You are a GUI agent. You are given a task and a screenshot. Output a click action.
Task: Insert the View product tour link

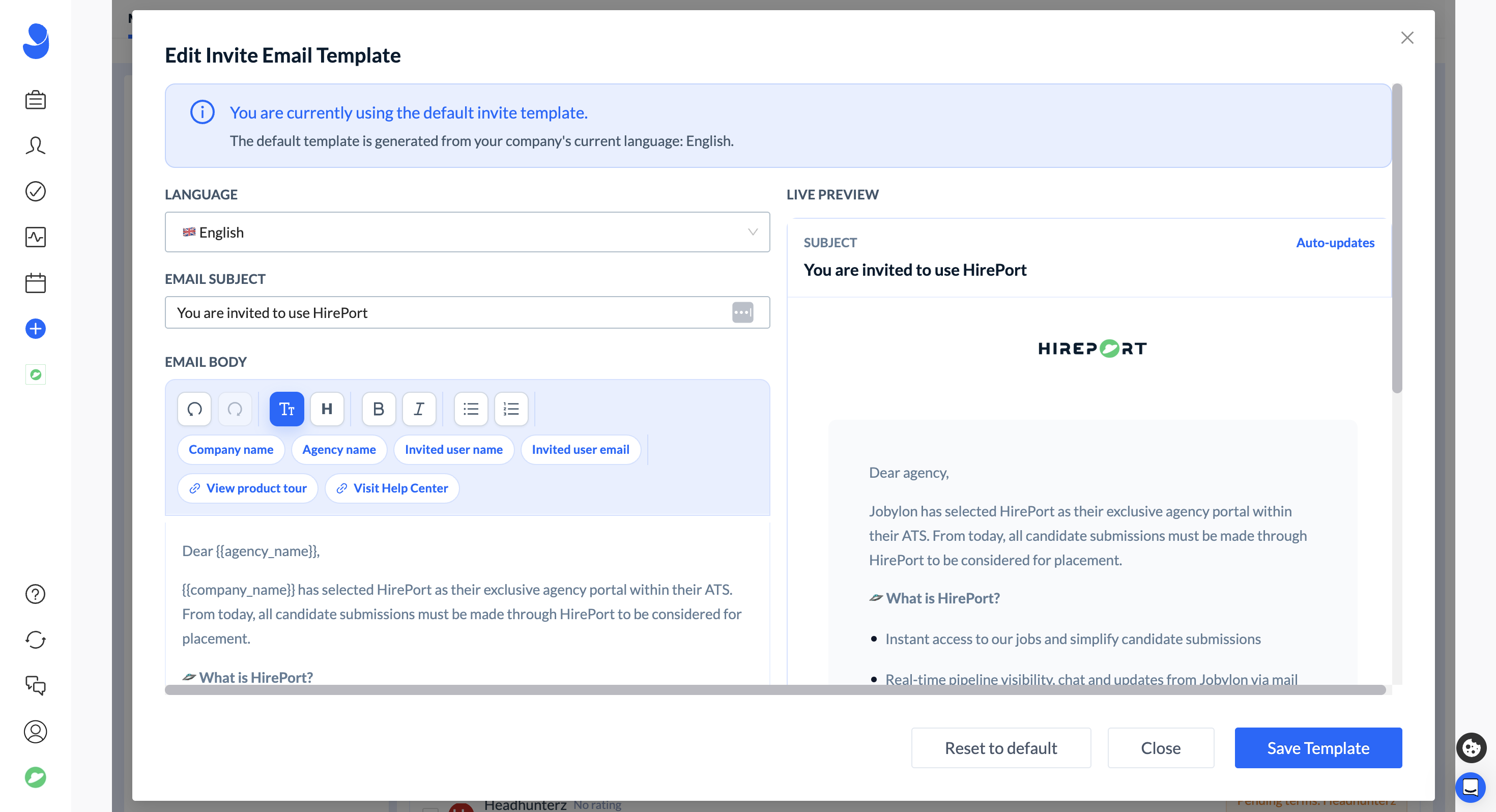pos(248,488)
